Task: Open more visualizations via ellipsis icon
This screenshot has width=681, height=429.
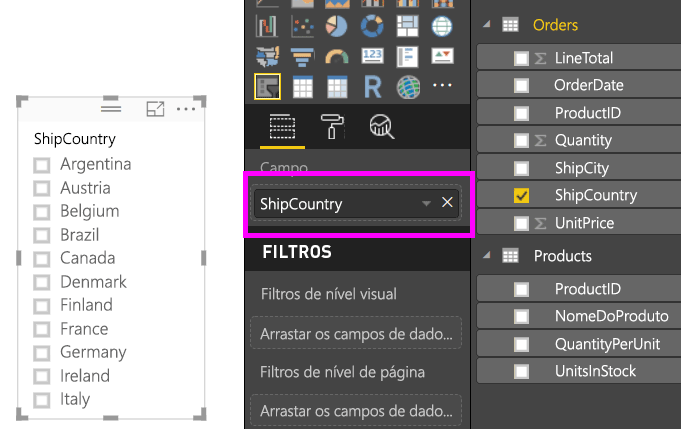Action: pos(442,85)
